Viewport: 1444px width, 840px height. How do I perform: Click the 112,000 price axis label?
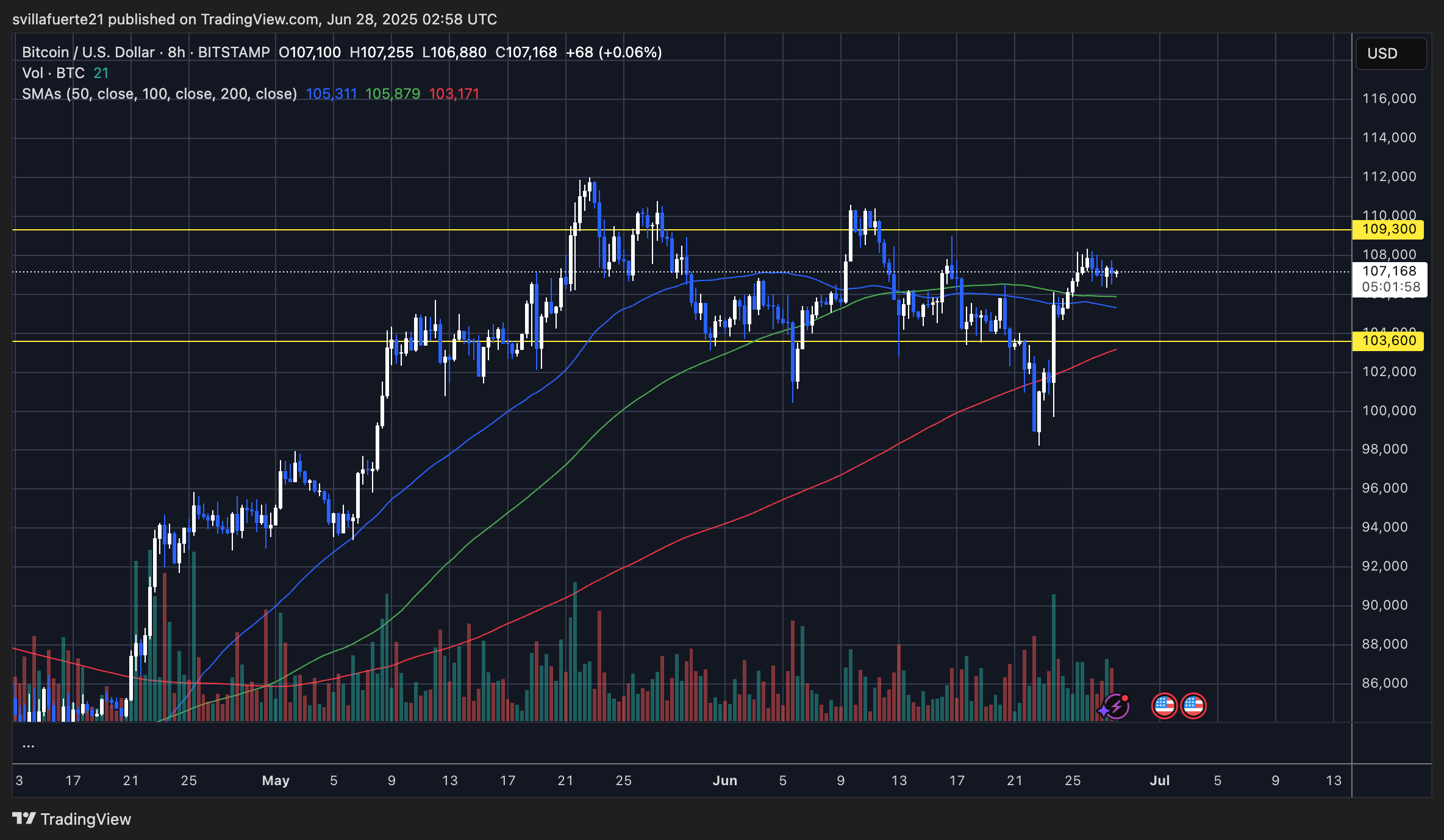(x=1389, y=176)
